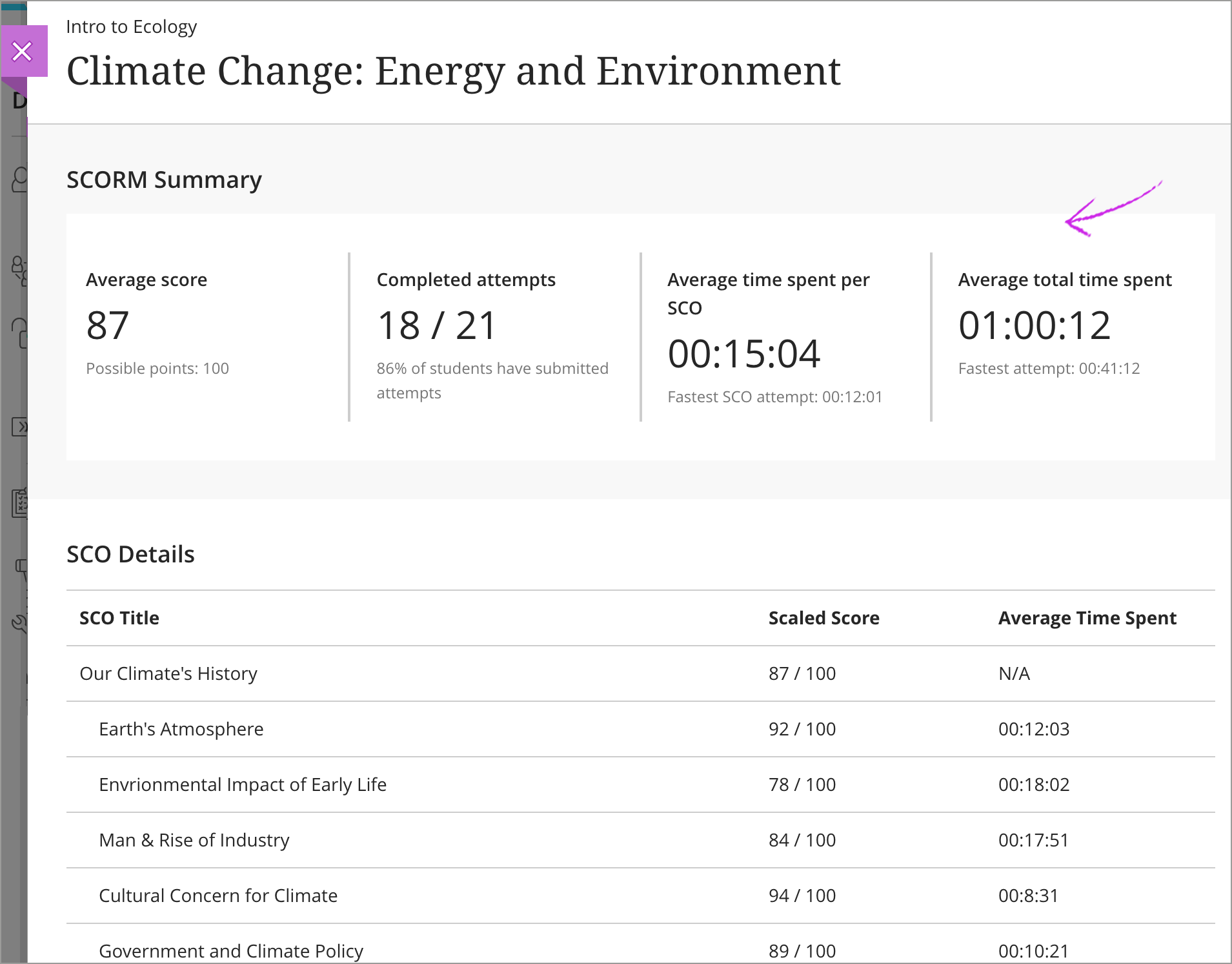Close the SCORM summary panel
The image size is (1232, 964).
tap(23, 51)
